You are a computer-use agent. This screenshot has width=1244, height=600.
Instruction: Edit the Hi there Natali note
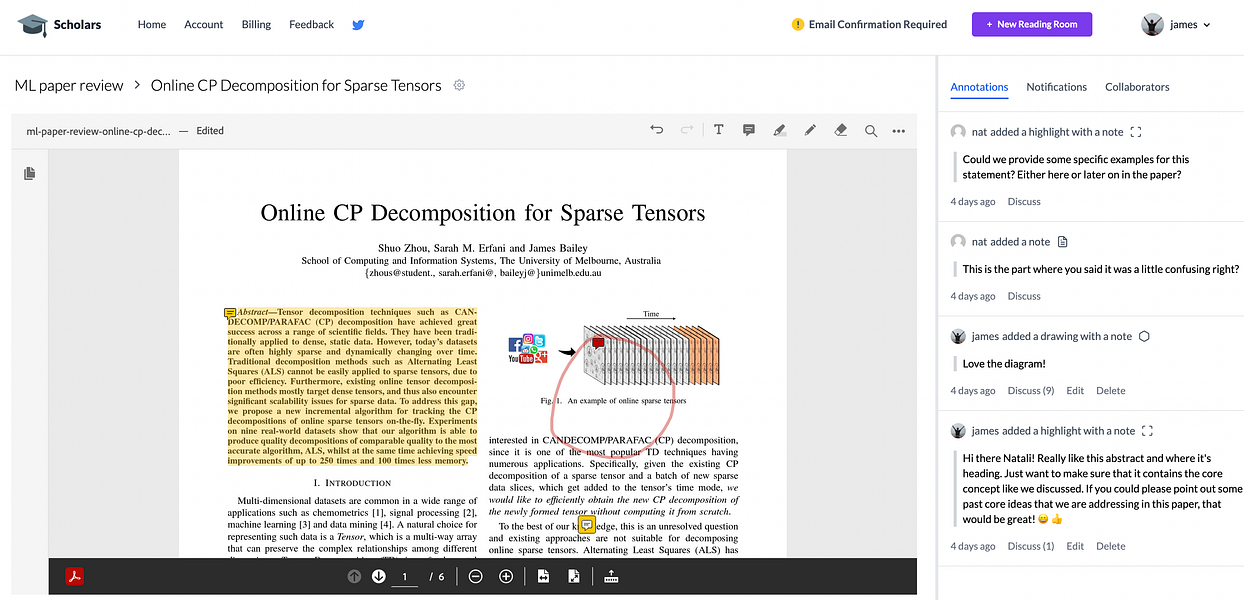coord(1075,546)
